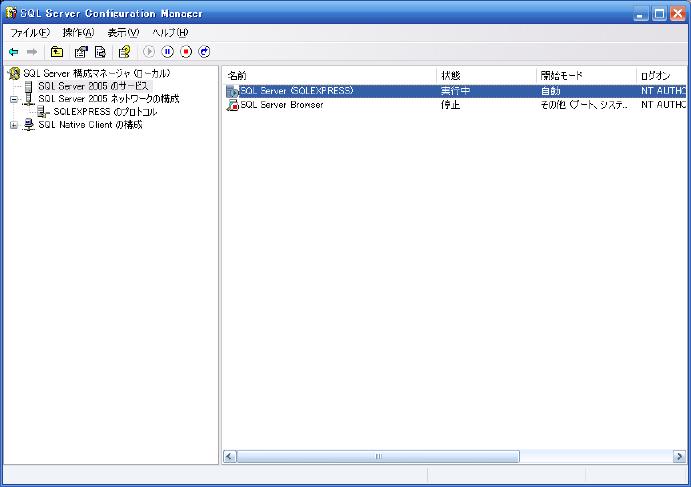Pause the service with the toolbar button
Screen dimensions: 691x487
167,52
